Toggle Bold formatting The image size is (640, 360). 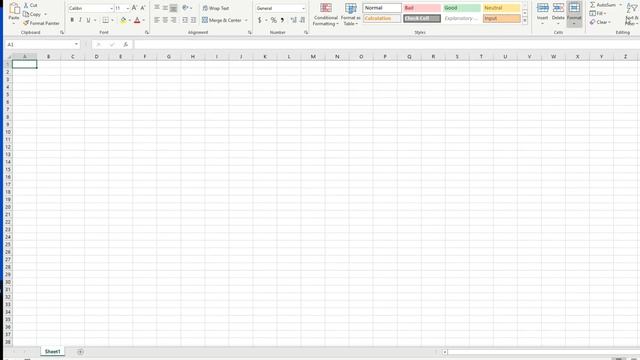click(72, 20)
